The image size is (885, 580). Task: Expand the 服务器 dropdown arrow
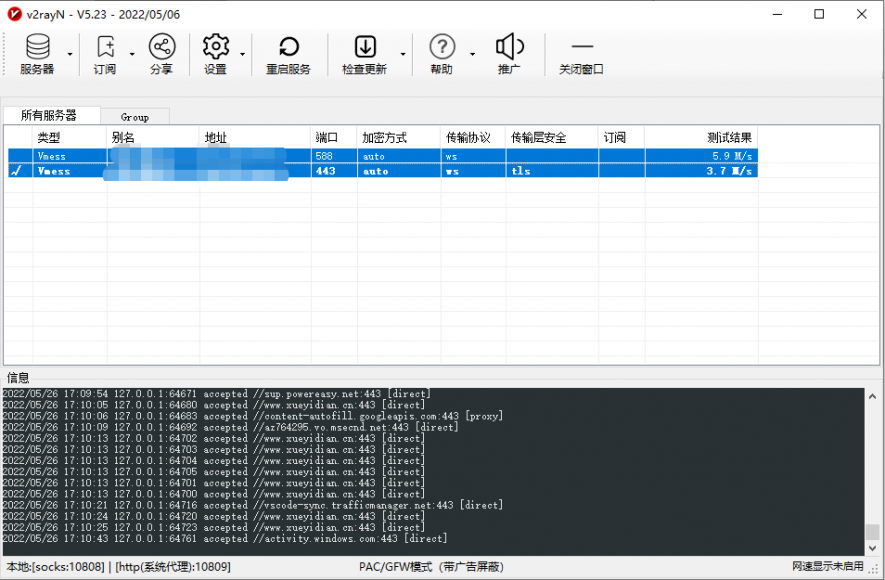70,54
